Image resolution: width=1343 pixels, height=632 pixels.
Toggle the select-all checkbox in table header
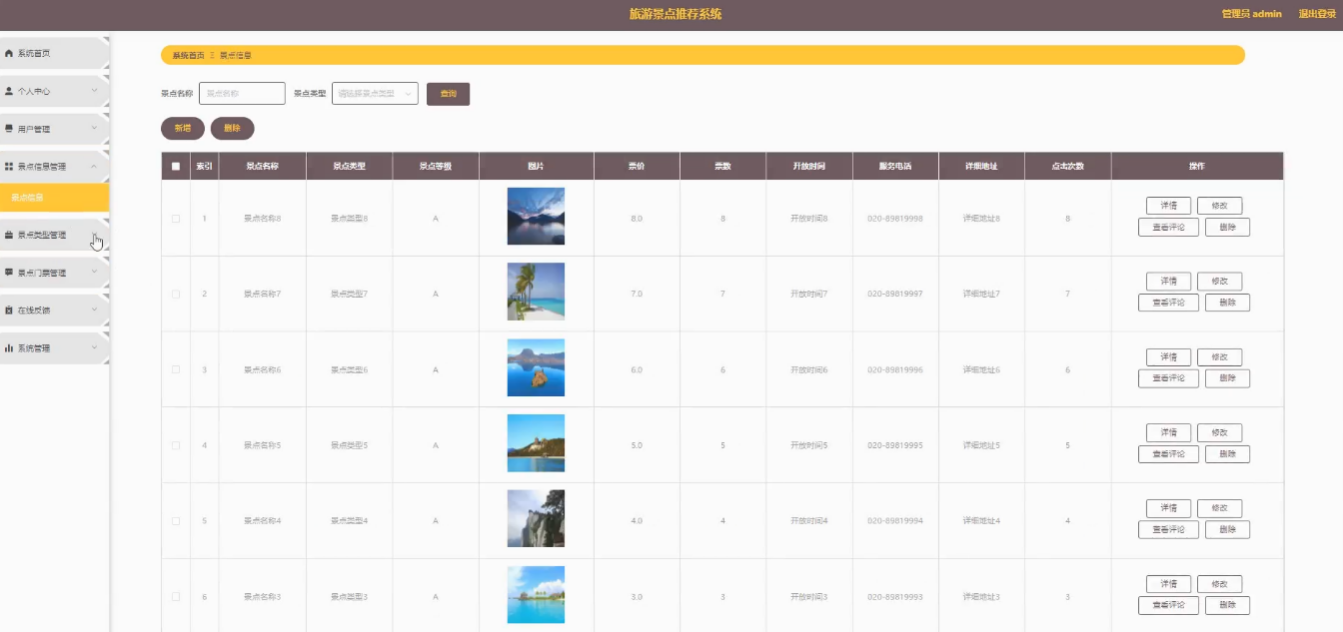pyautogui.click(x=176, y=166)
